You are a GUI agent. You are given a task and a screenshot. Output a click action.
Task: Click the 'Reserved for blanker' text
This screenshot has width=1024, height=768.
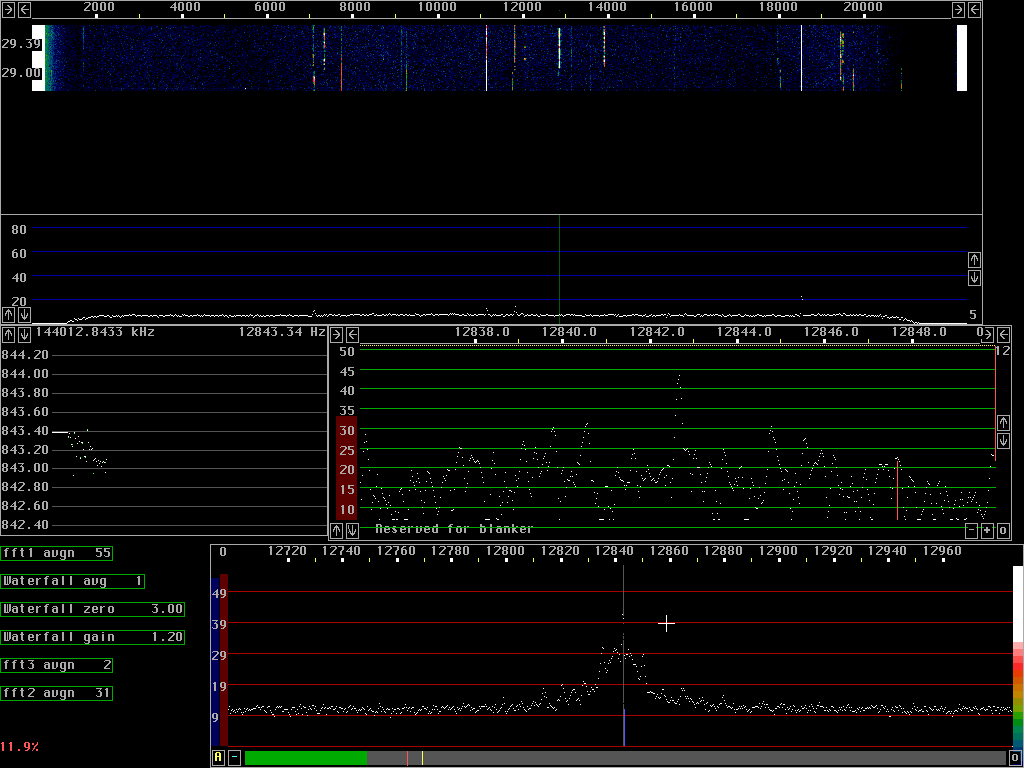(x=454, y=529)
